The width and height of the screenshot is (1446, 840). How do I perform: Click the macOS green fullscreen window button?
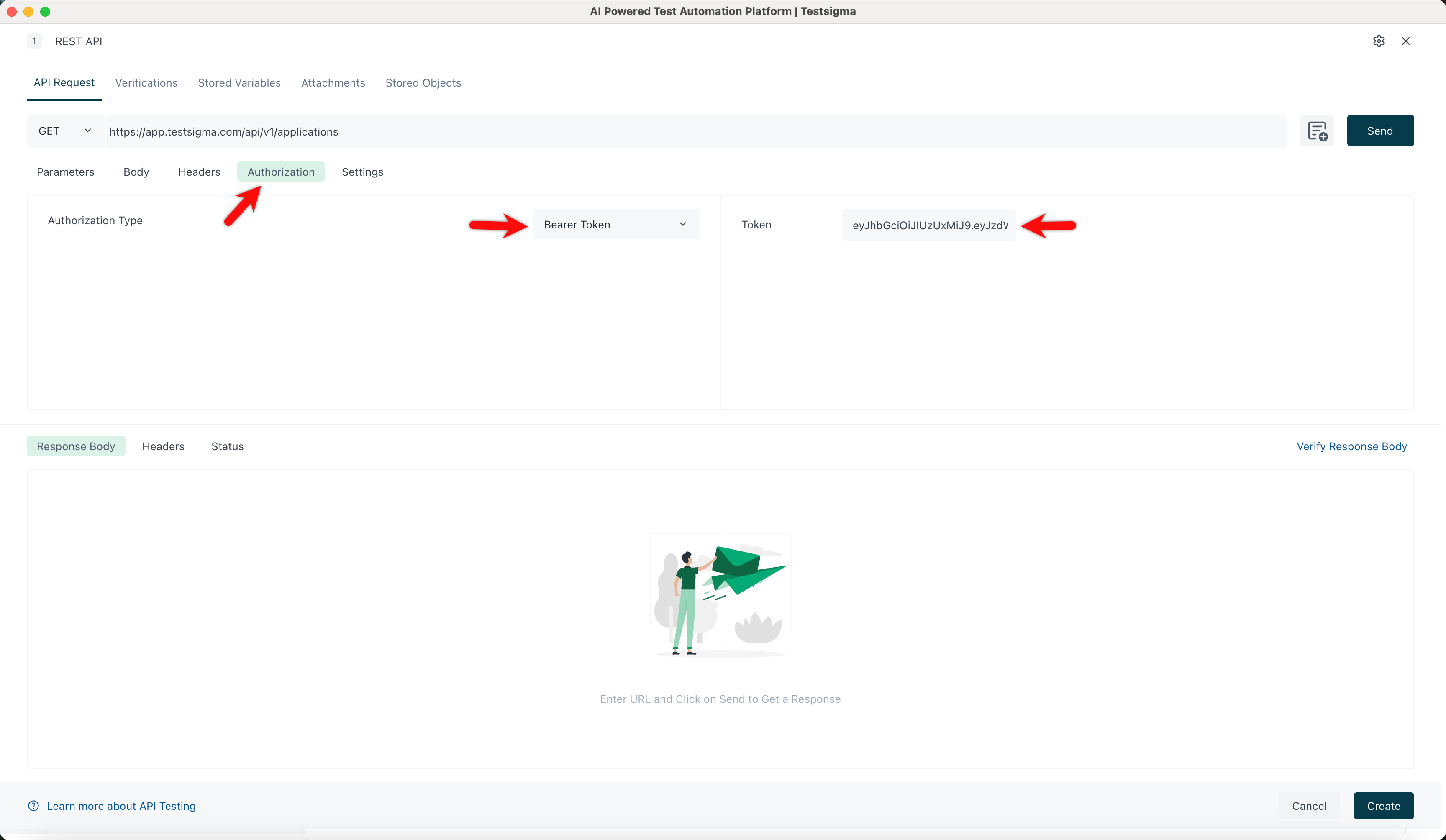tap(45, 11)
